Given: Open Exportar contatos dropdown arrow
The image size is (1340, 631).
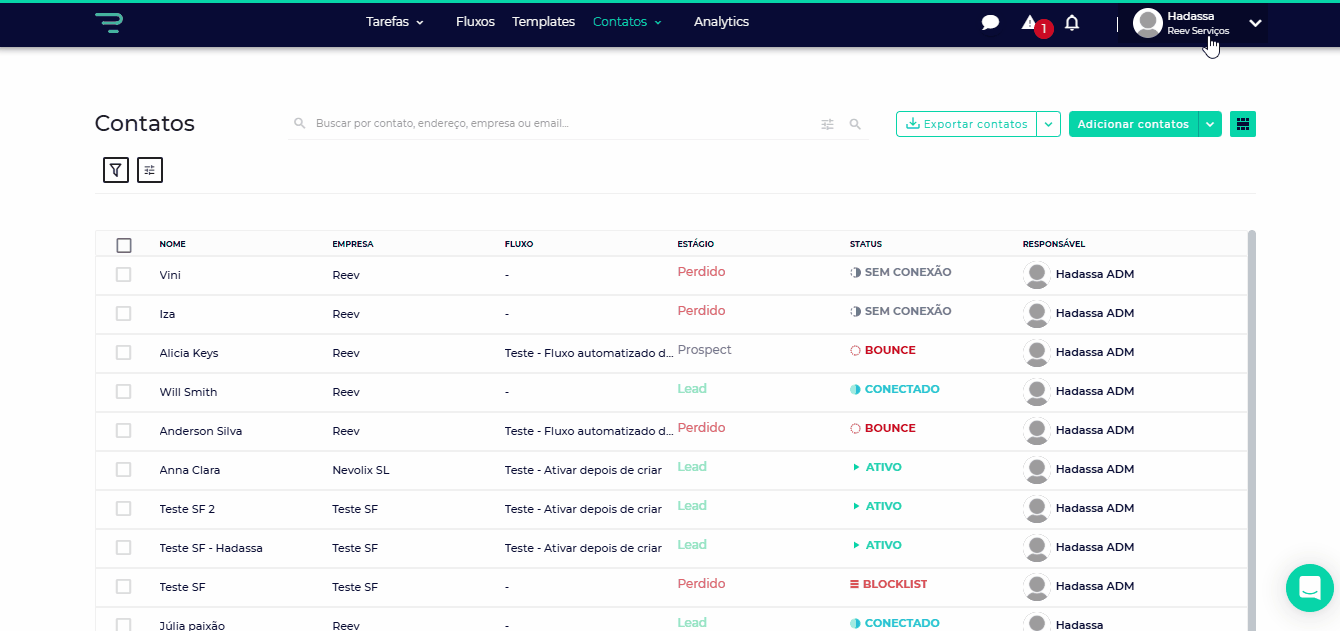Looking at the screenshot, I should tap(1049, 124).
